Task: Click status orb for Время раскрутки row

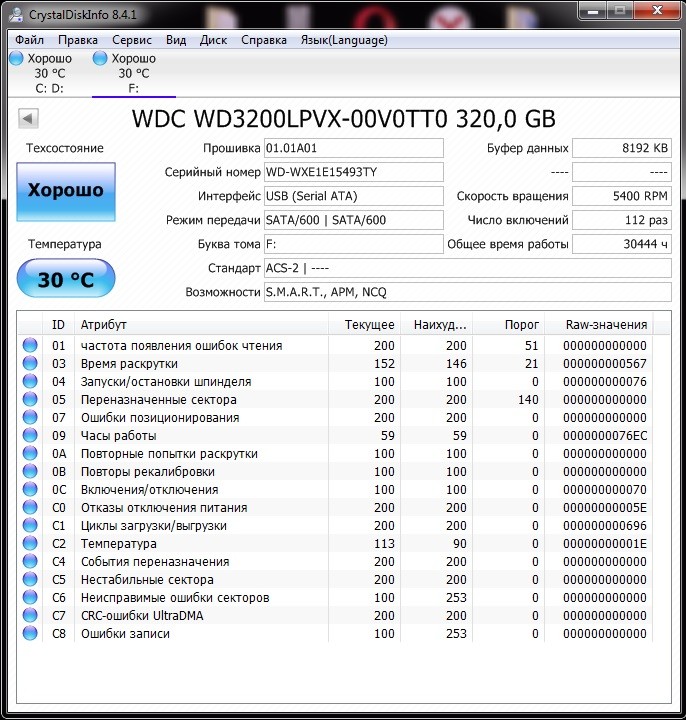Action: click(30, 363)
